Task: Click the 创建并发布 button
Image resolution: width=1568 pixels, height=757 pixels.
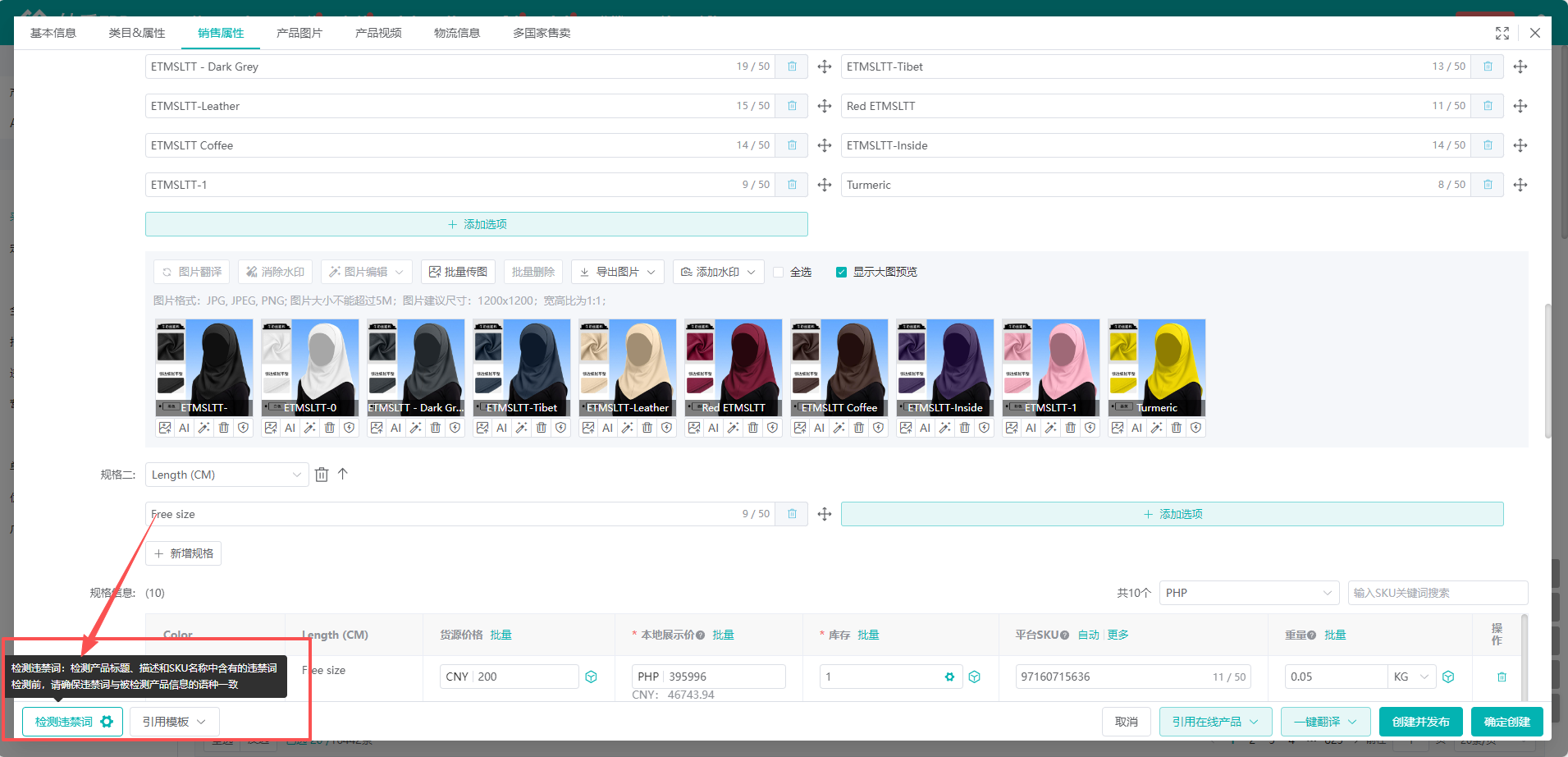Action: coord(1420,722)
